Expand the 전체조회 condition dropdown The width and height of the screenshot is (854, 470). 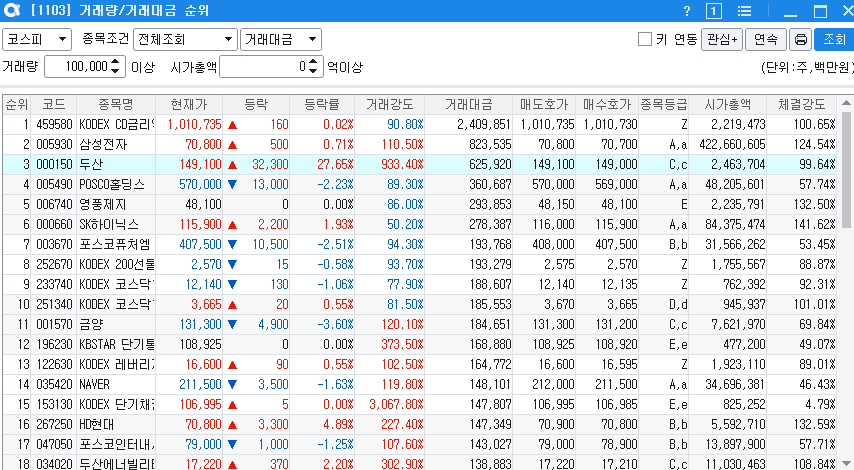185,39
